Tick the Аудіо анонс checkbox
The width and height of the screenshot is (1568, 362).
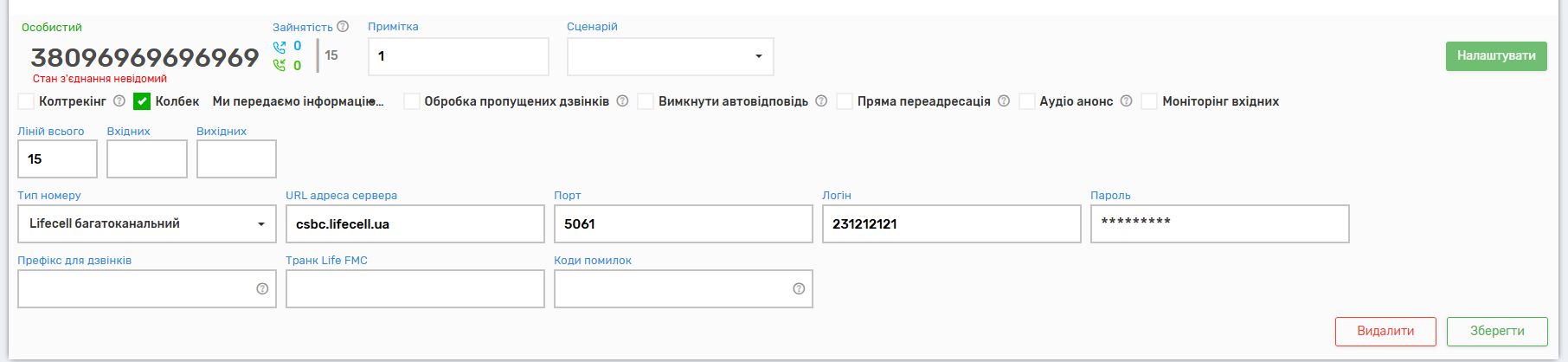pos(1027,102)
